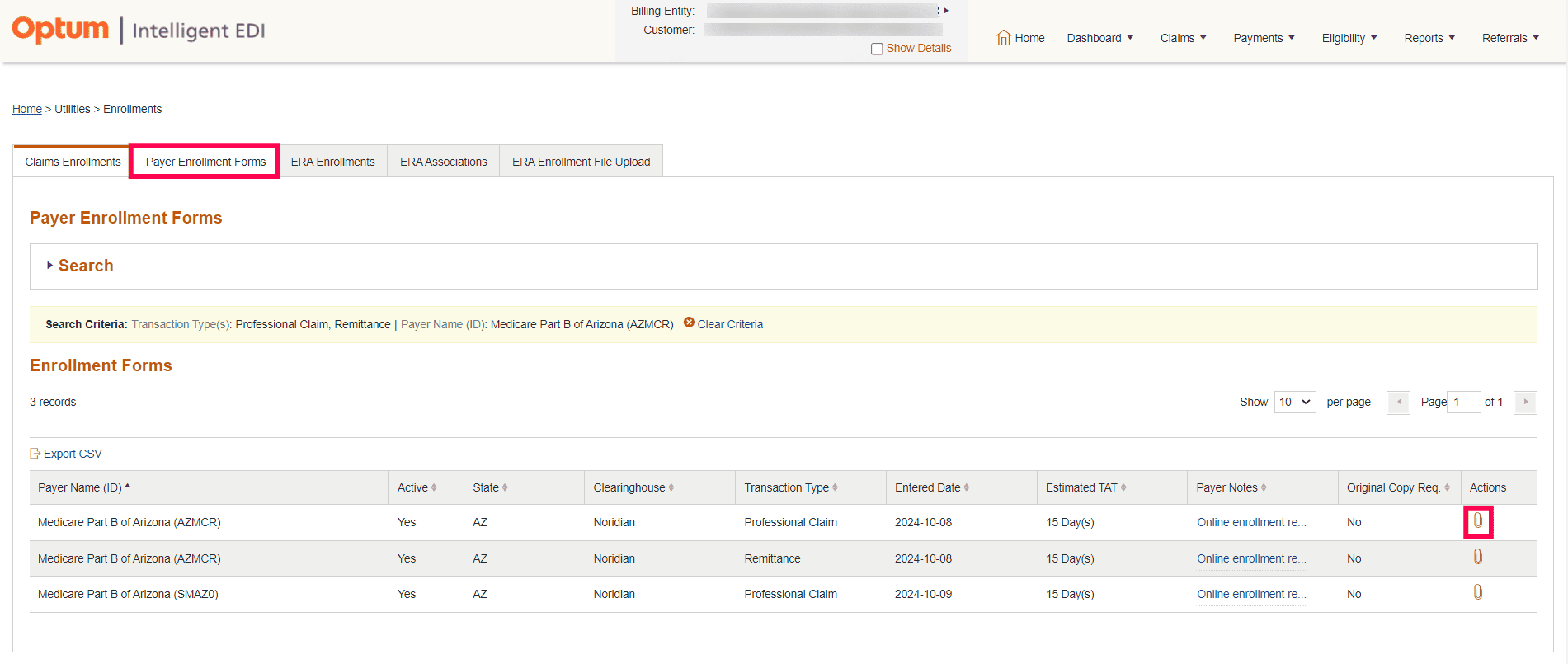
Task: Switch to the ERA Enrollments tab
Action: [x=332, y=162]
